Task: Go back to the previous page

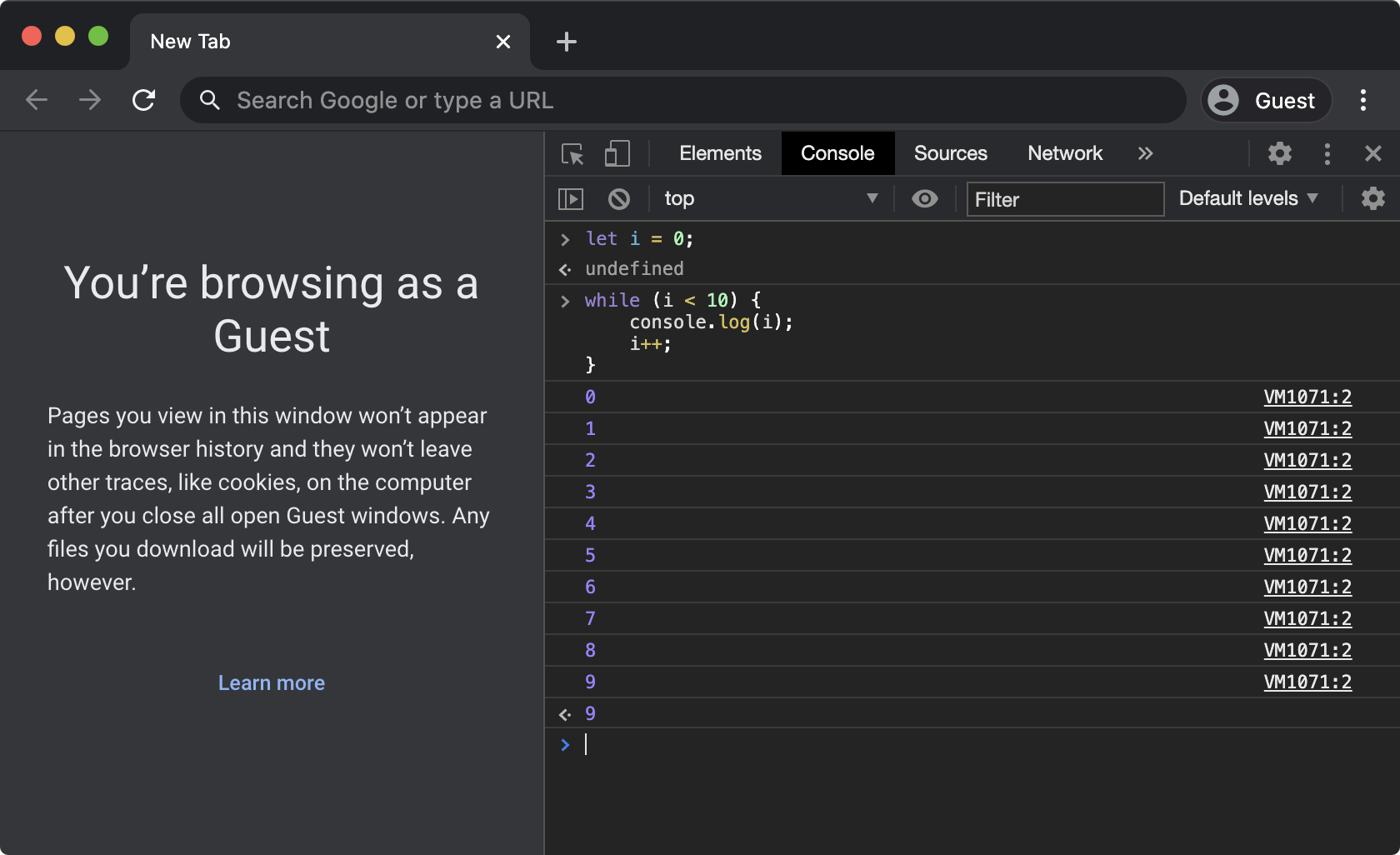Action: (x=37, y=101)
